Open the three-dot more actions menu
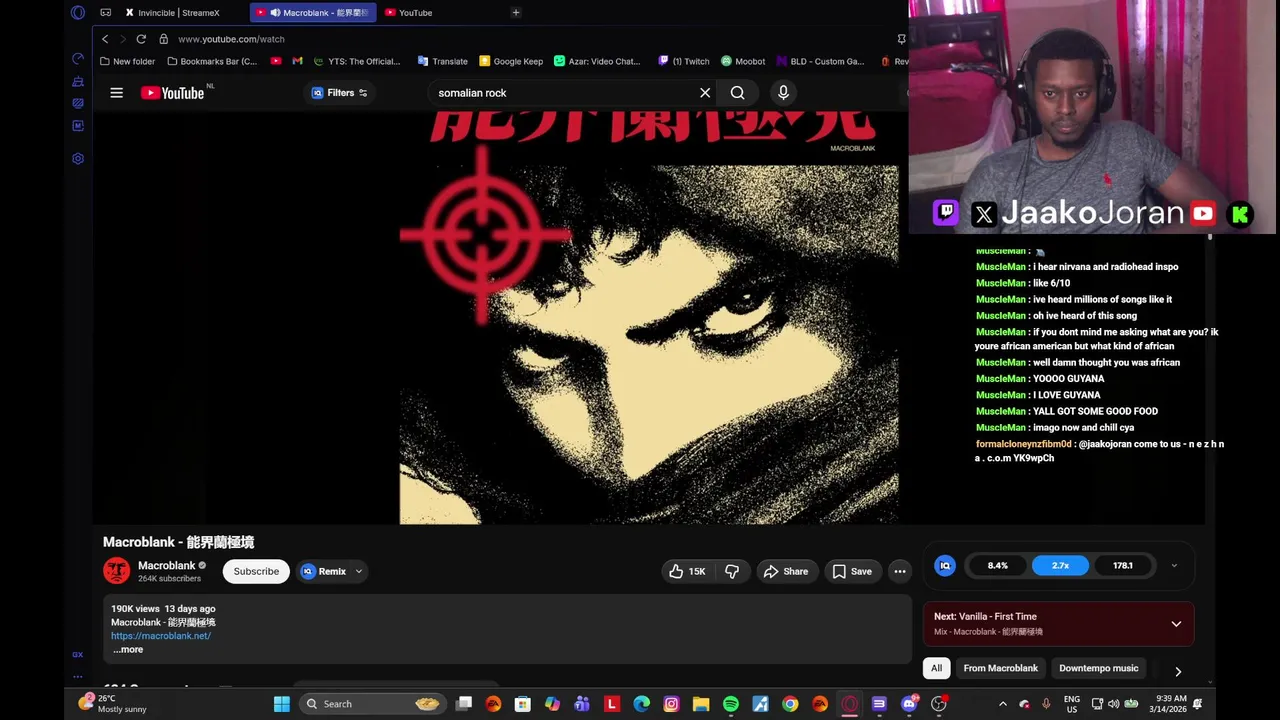Screen dimensions: 1280x720 (900, 571)
